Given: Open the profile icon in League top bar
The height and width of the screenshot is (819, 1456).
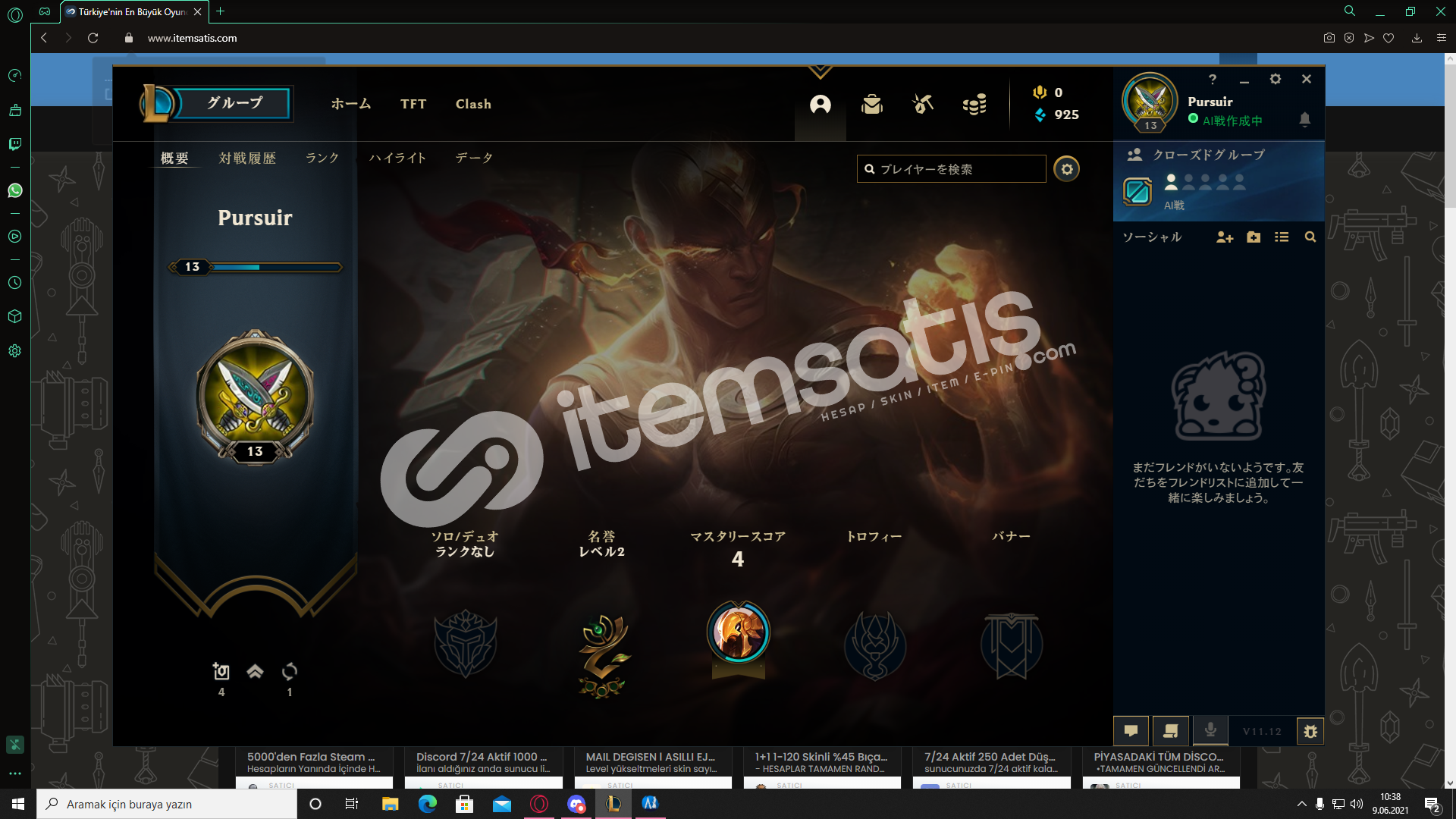Looking at the screenshot, I should 820,105.
